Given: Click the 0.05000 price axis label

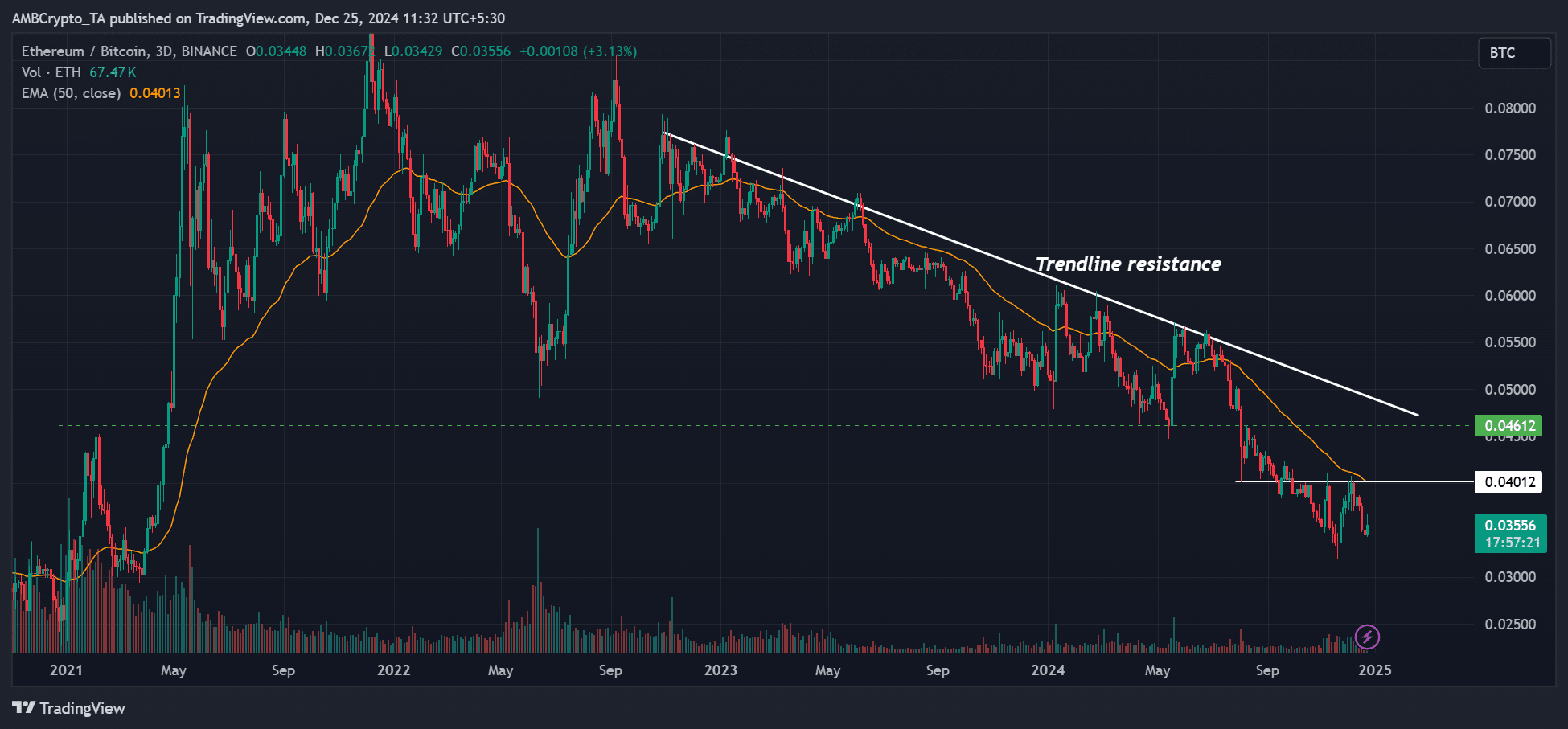Looking at the screenshot, I should click(1510, 390).
